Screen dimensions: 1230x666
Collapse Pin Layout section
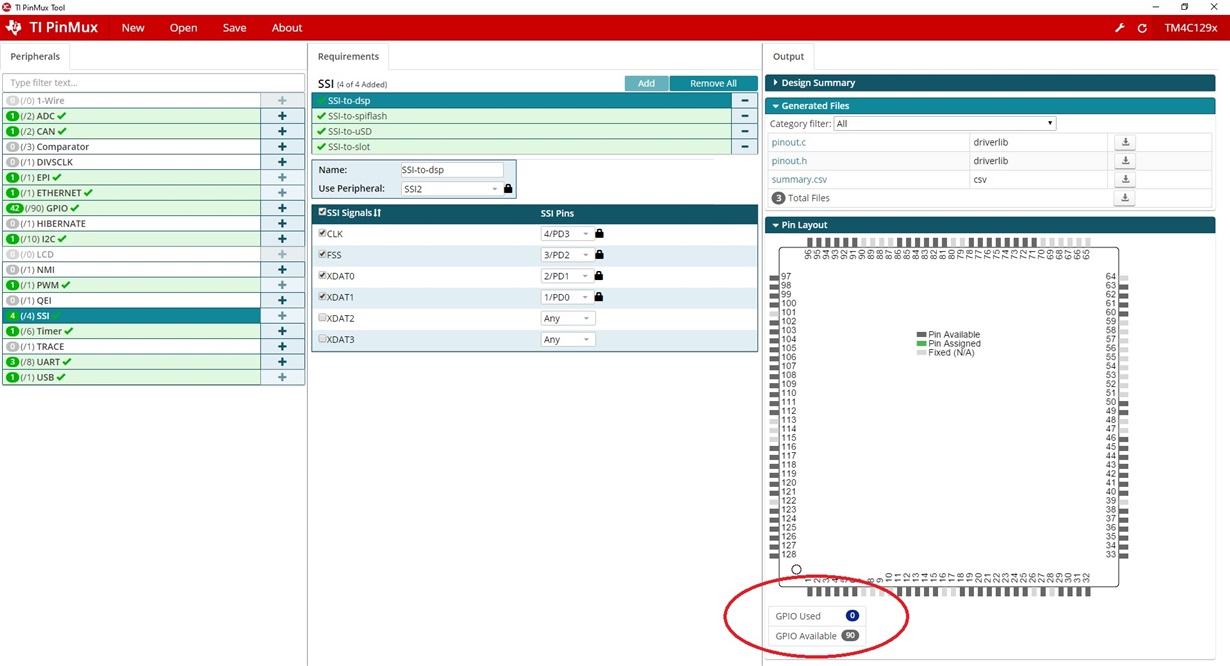(x=990, y=225)
